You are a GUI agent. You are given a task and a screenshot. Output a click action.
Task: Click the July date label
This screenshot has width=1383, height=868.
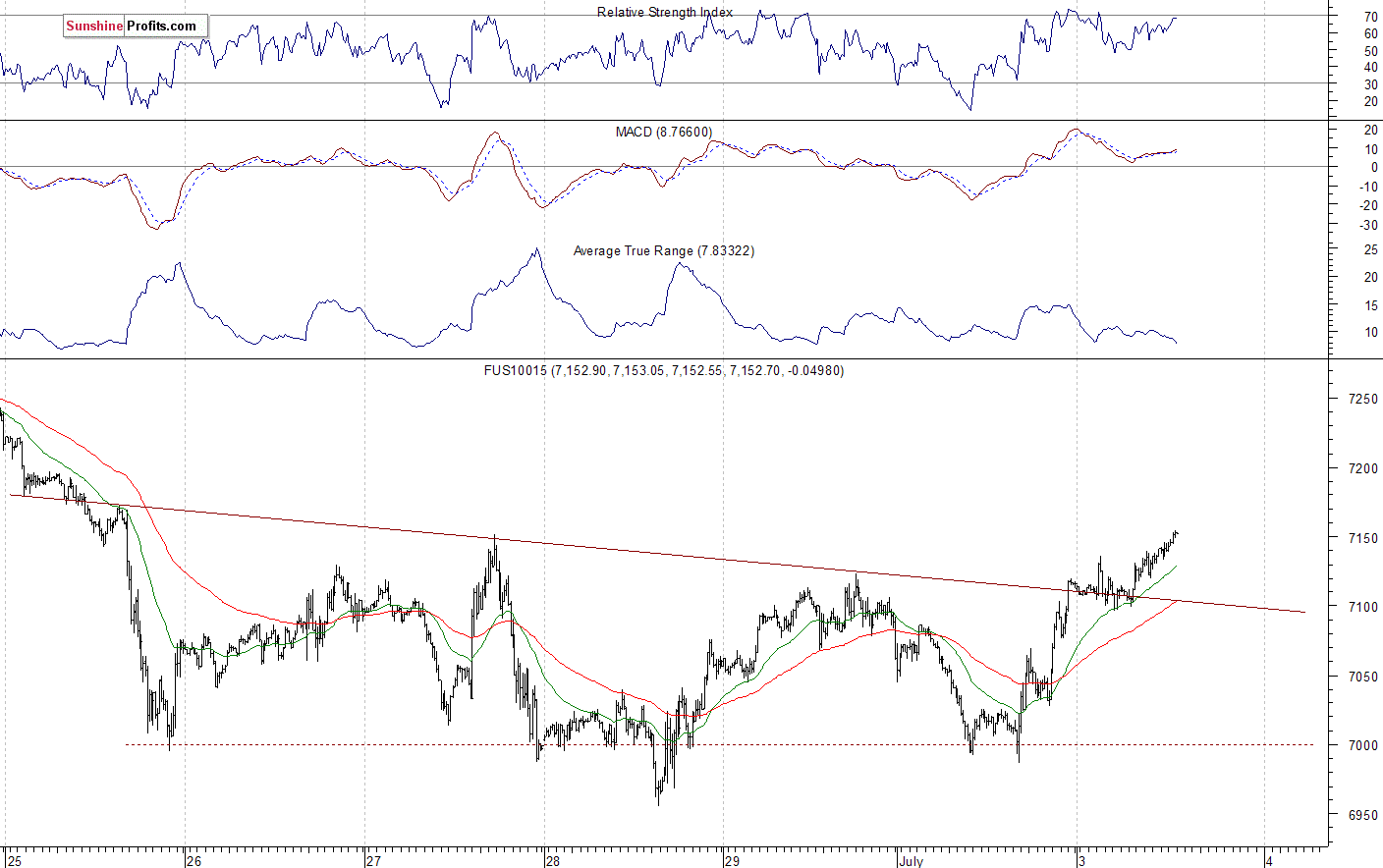[x=911, y=861]
